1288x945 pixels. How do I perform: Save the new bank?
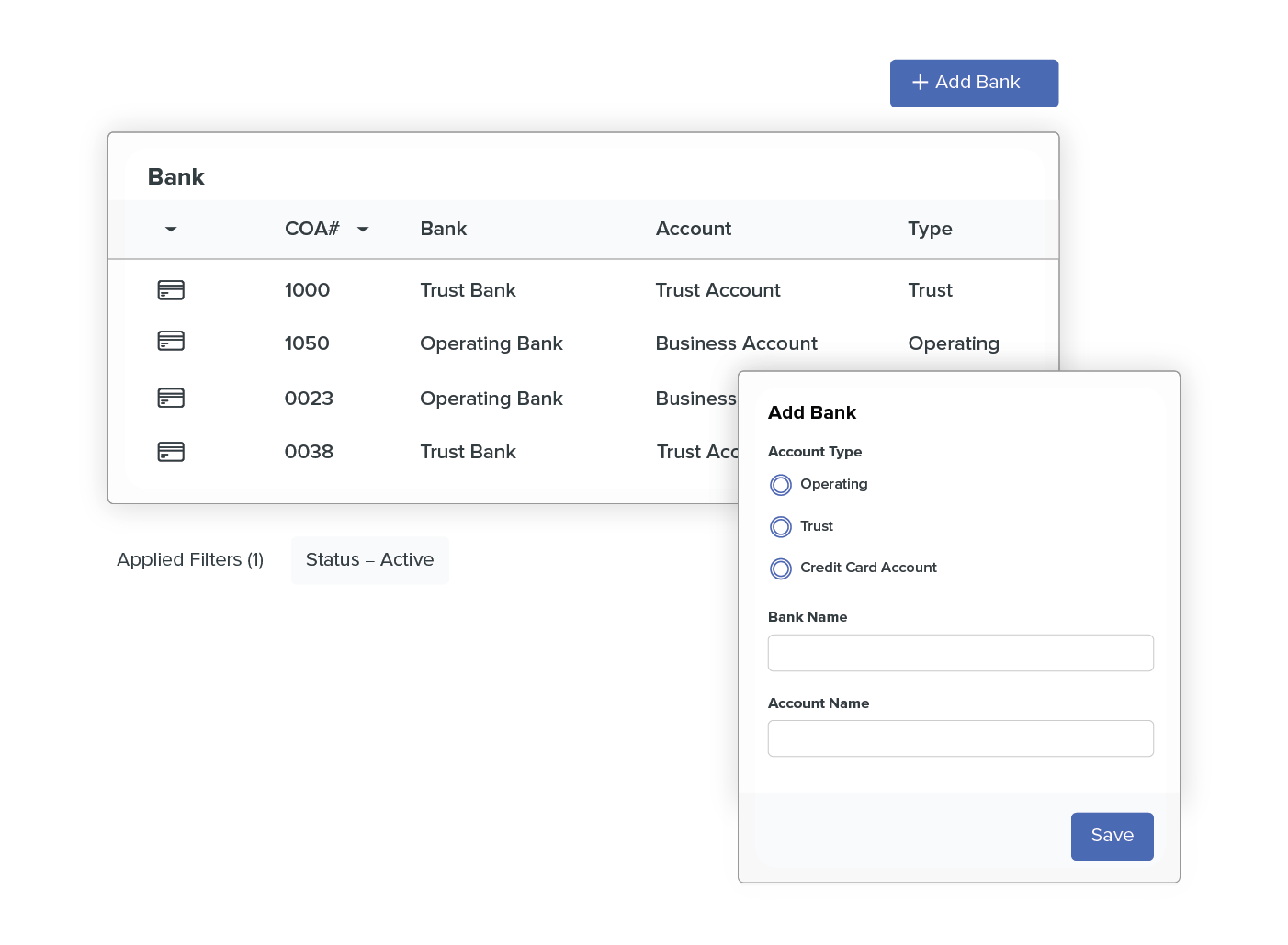(x=1112, y=836)
